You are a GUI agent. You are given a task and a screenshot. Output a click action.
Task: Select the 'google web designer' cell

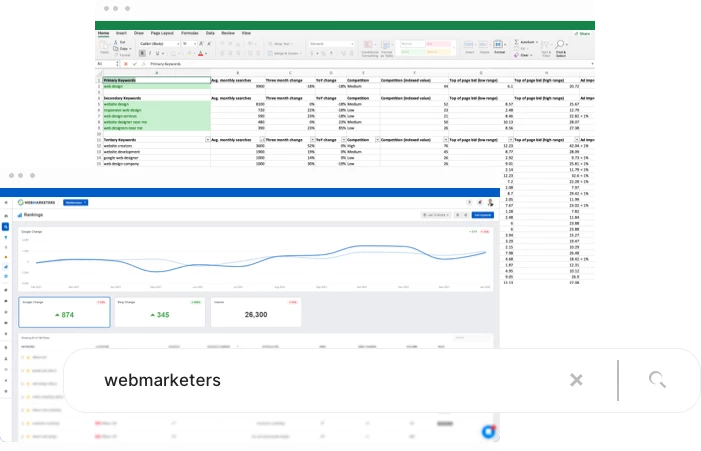pos(156,158)
